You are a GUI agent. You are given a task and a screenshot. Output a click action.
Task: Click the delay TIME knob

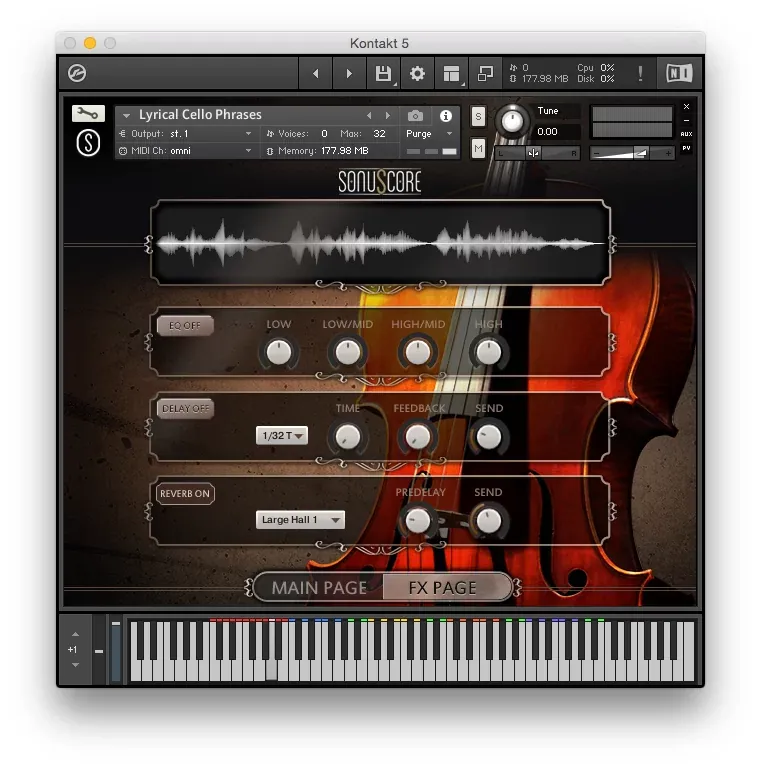click(348, 437)
